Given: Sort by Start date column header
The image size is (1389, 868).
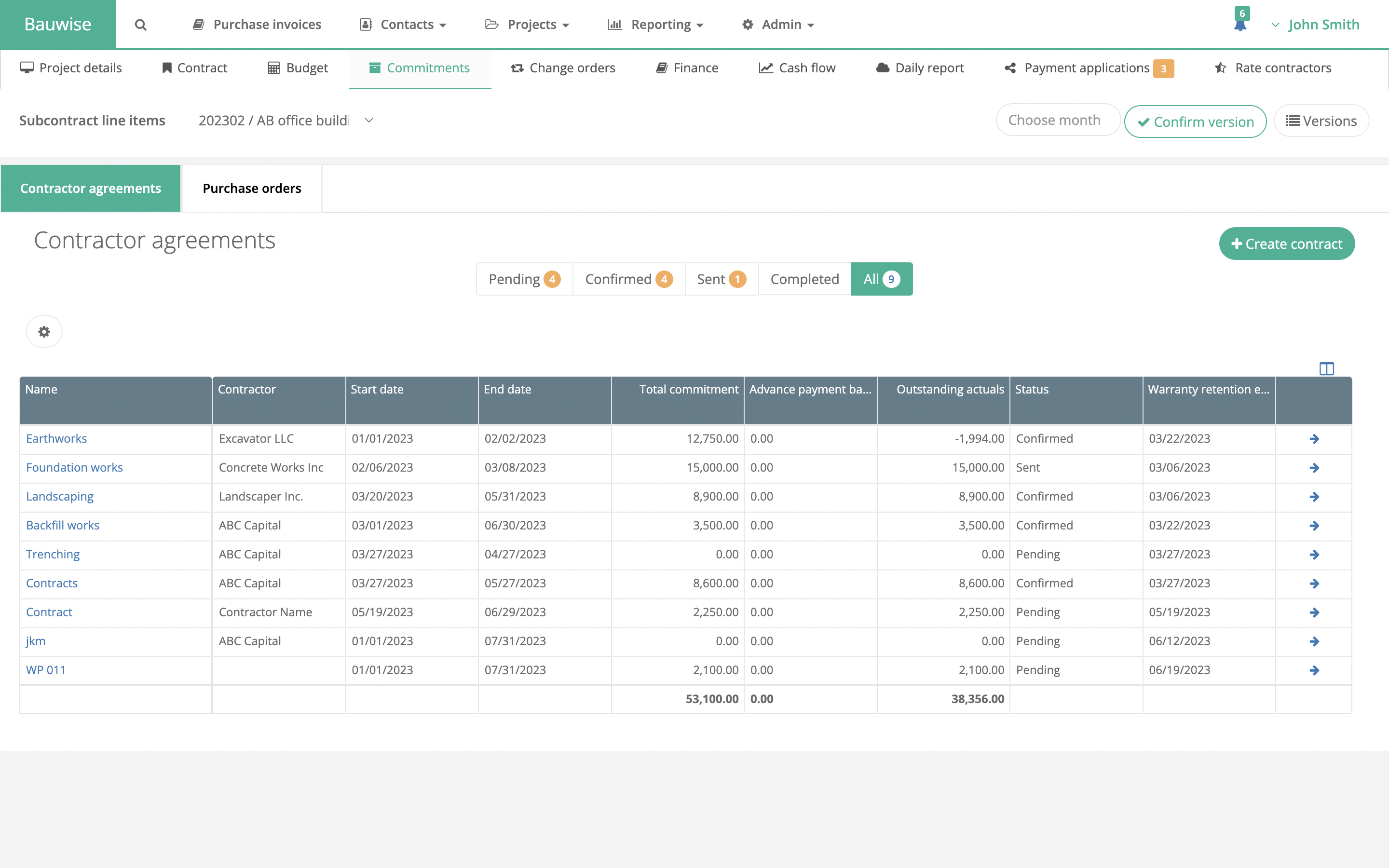Looking at the screenshot, I should (412, 400).
